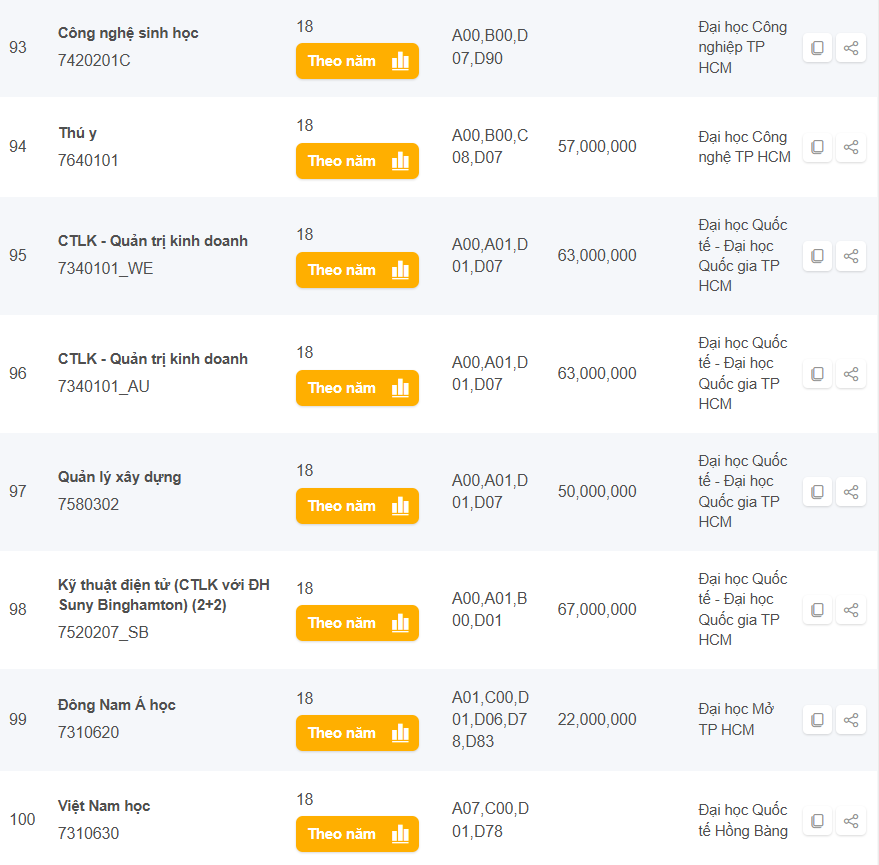Image resolution: width=879 pixels, height=865 pixels.
Task: Copy row for code 7340101_WE
Action: pyautogui.click(x=817, y=256)
